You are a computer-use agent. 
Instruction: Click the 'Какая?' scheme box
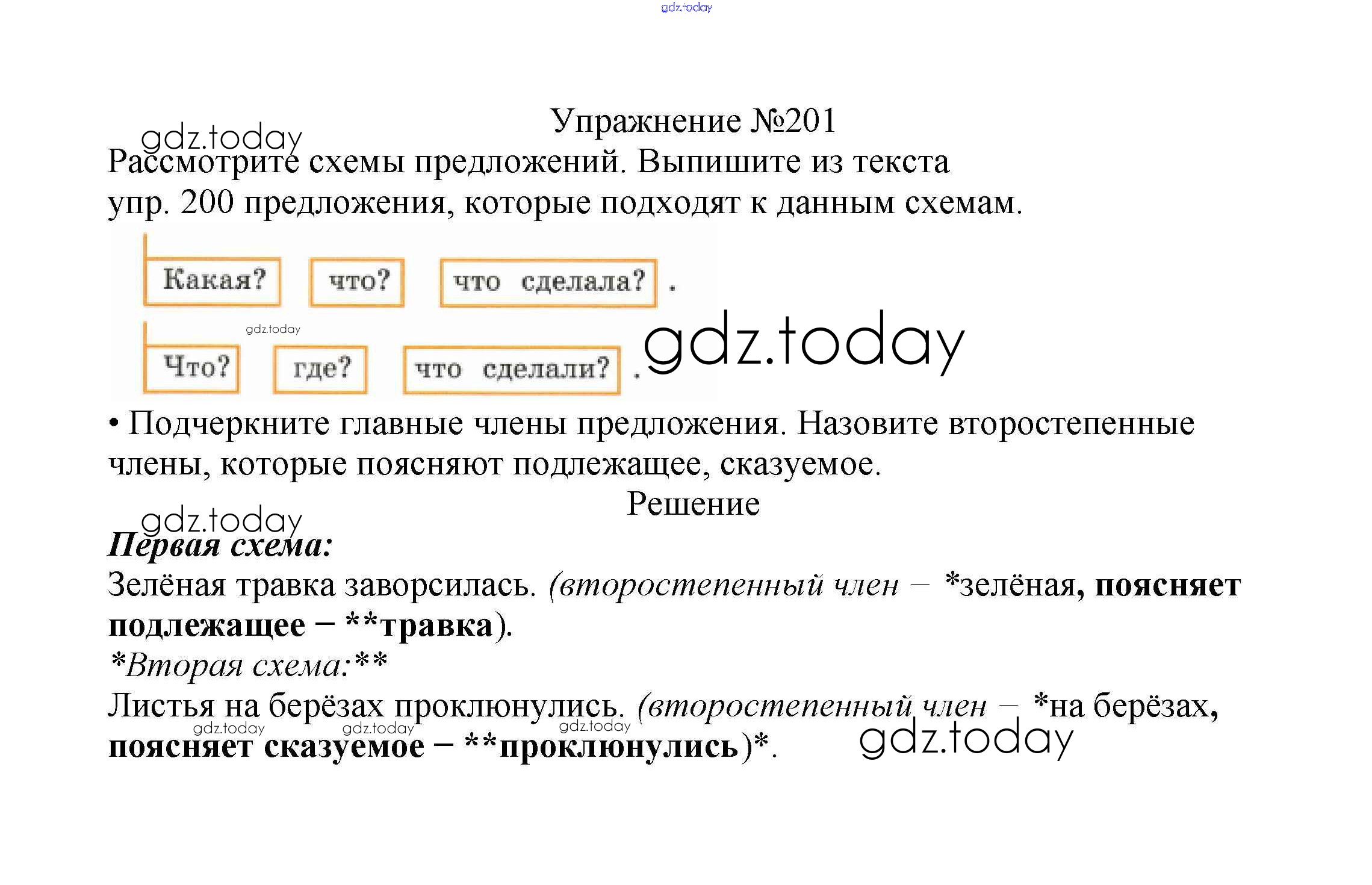pyautogui.click(x=213, y=281)
